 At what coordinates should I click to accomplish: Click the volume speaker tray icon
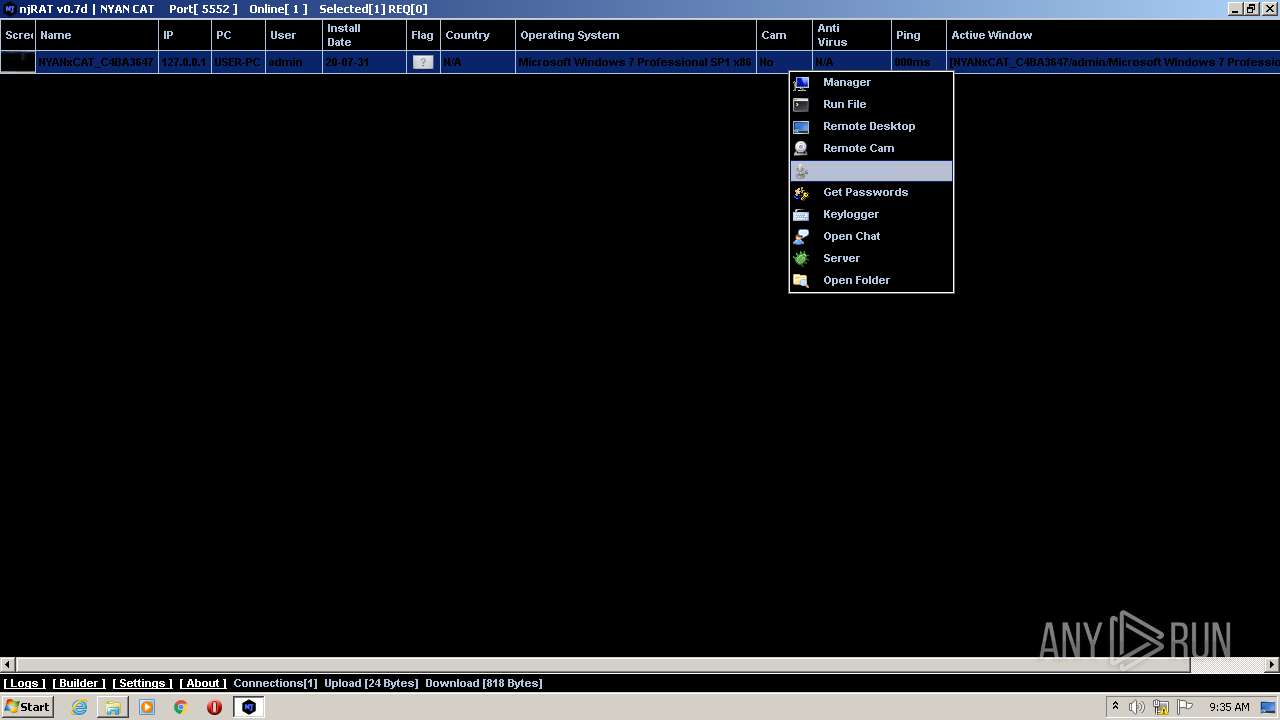click(x=1137, y=707)
